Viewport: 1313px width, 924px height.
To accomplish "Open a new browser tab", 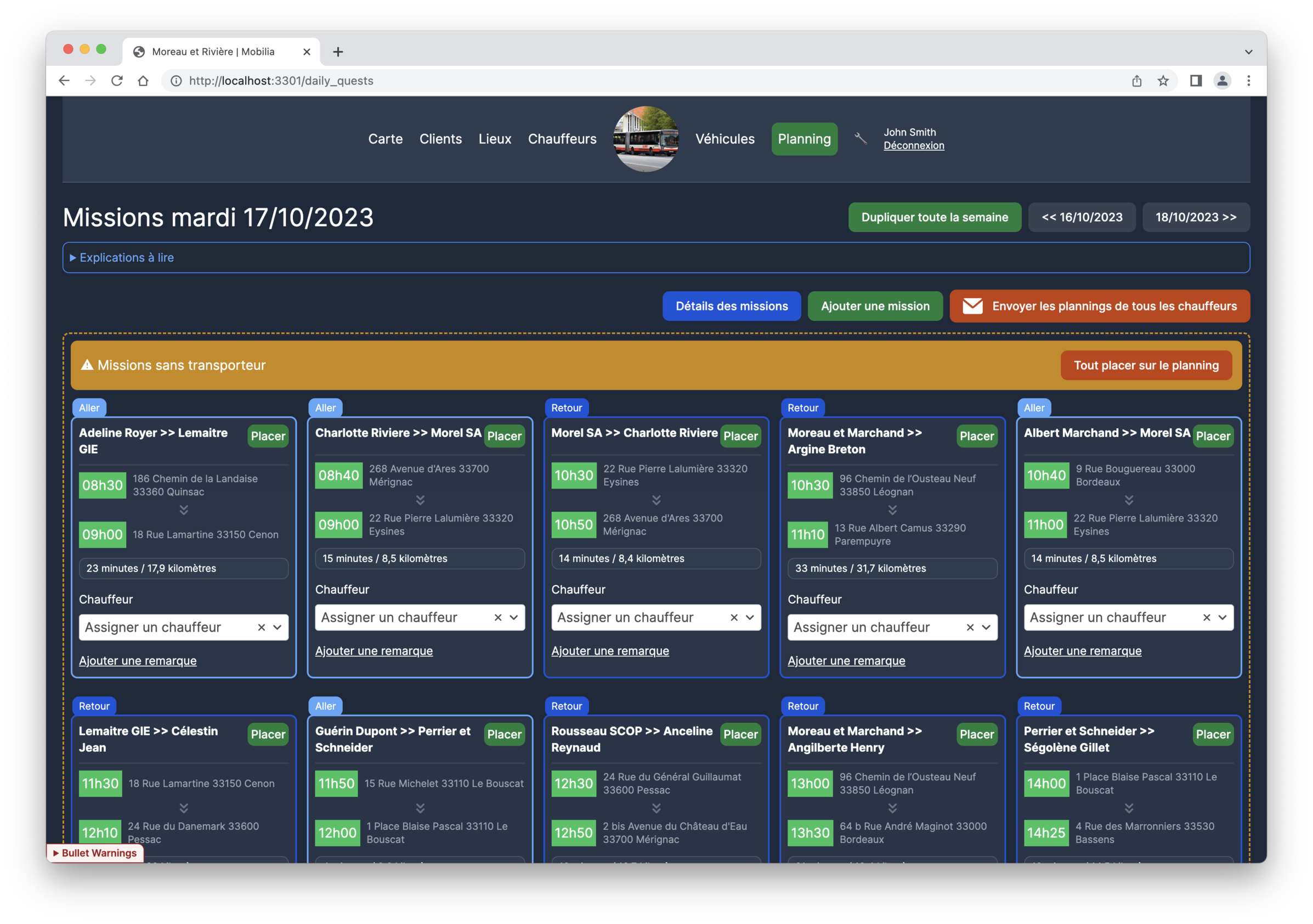I will [x=338, y=52].
